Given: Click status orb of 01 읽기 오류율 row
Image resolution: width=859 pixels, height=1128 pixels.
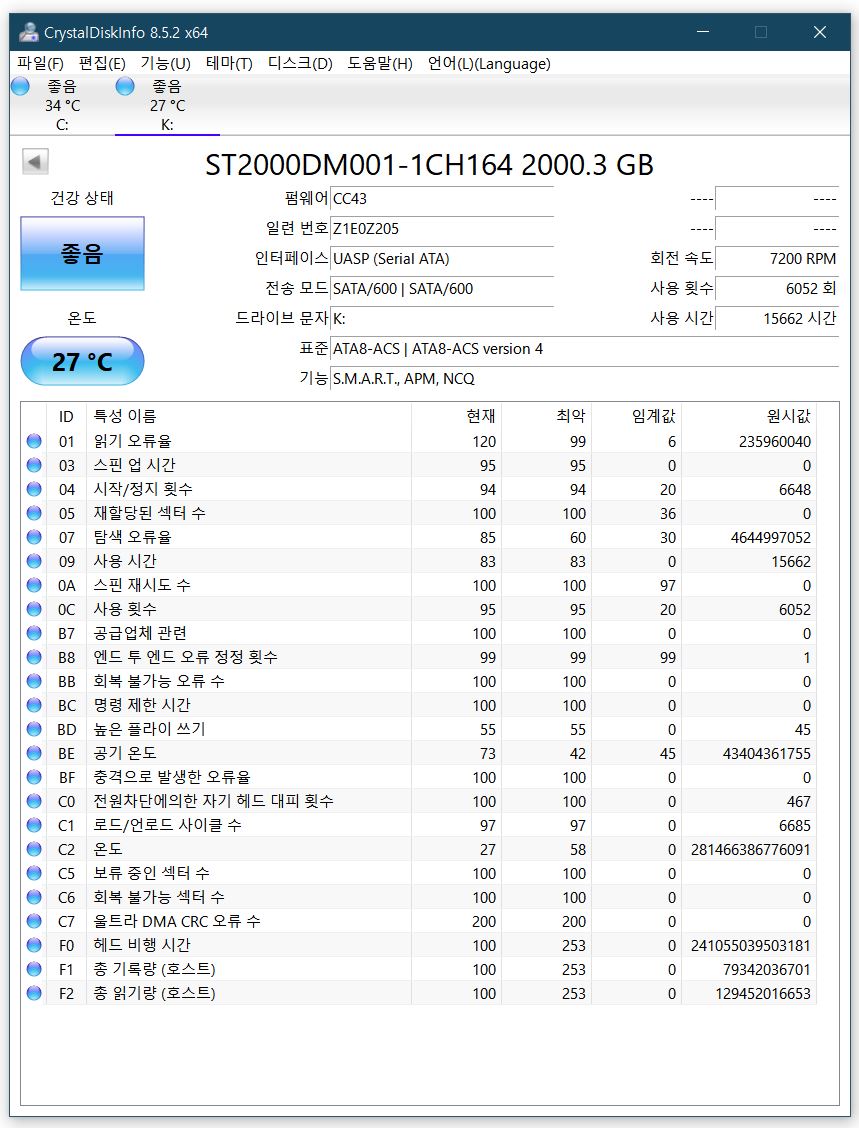Looking at the screenshot, I should [x=34, y=441].
